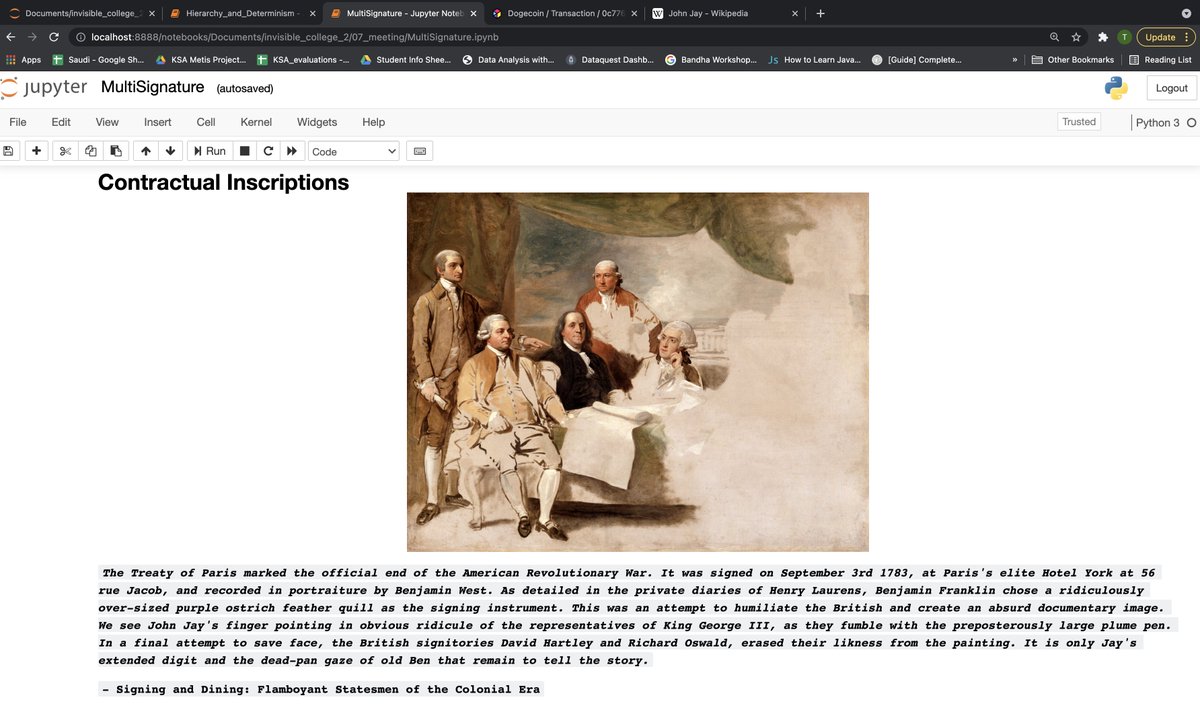Restart the kernel with circular arrow icon
The height and width of the screenshot is (708, 1200).
[x=268, y=151]
